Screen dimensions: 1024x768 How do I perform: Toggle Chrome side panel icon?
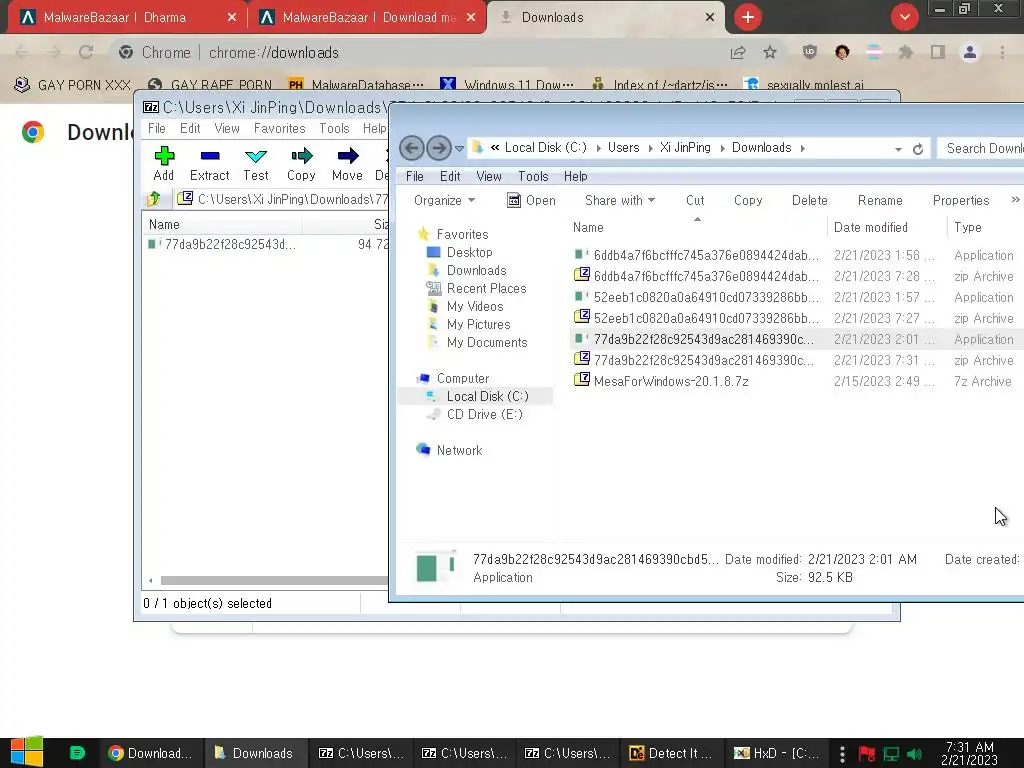tap(937, 52)
